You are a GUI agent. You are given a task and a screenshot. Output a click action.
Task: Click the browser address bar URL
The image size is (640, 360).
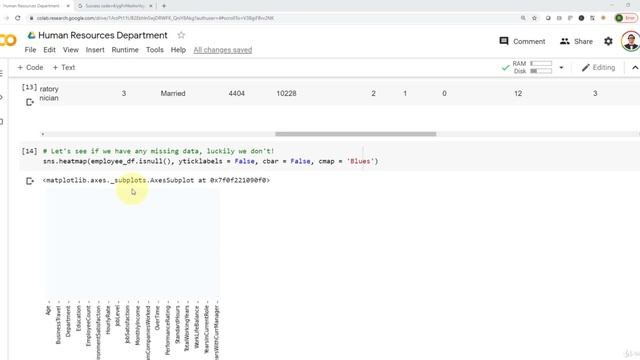click(x=155, y=18)
